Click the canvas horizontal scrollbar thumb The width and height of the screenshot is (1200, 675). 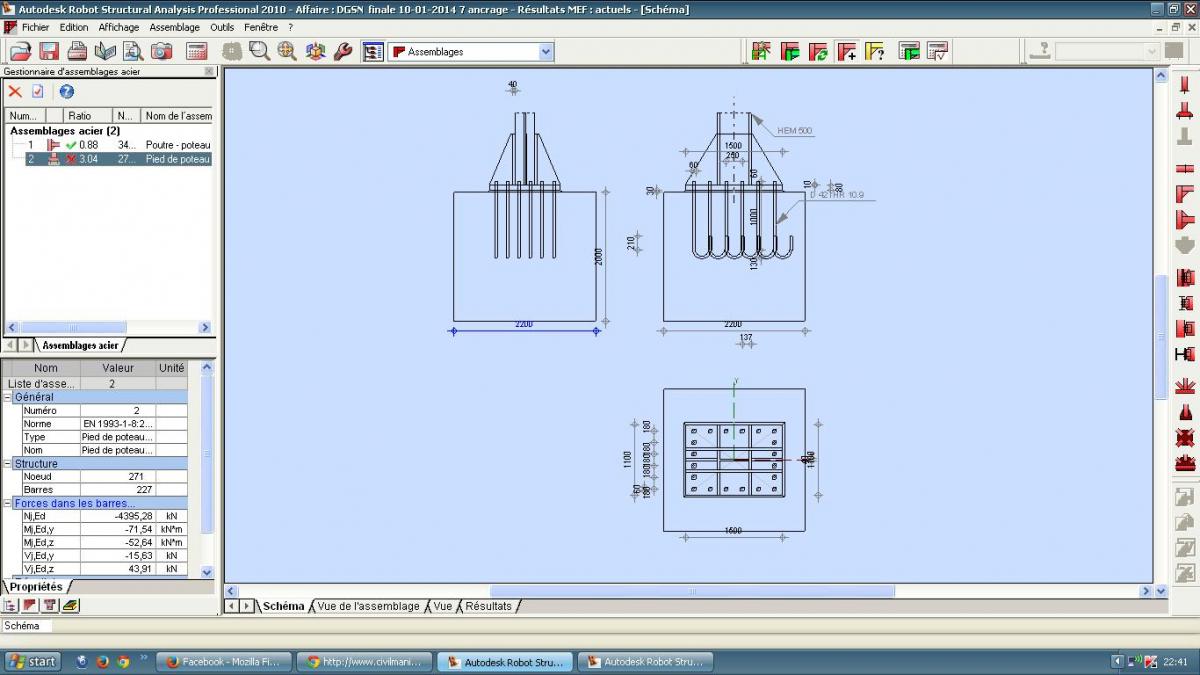coord(692,592)
